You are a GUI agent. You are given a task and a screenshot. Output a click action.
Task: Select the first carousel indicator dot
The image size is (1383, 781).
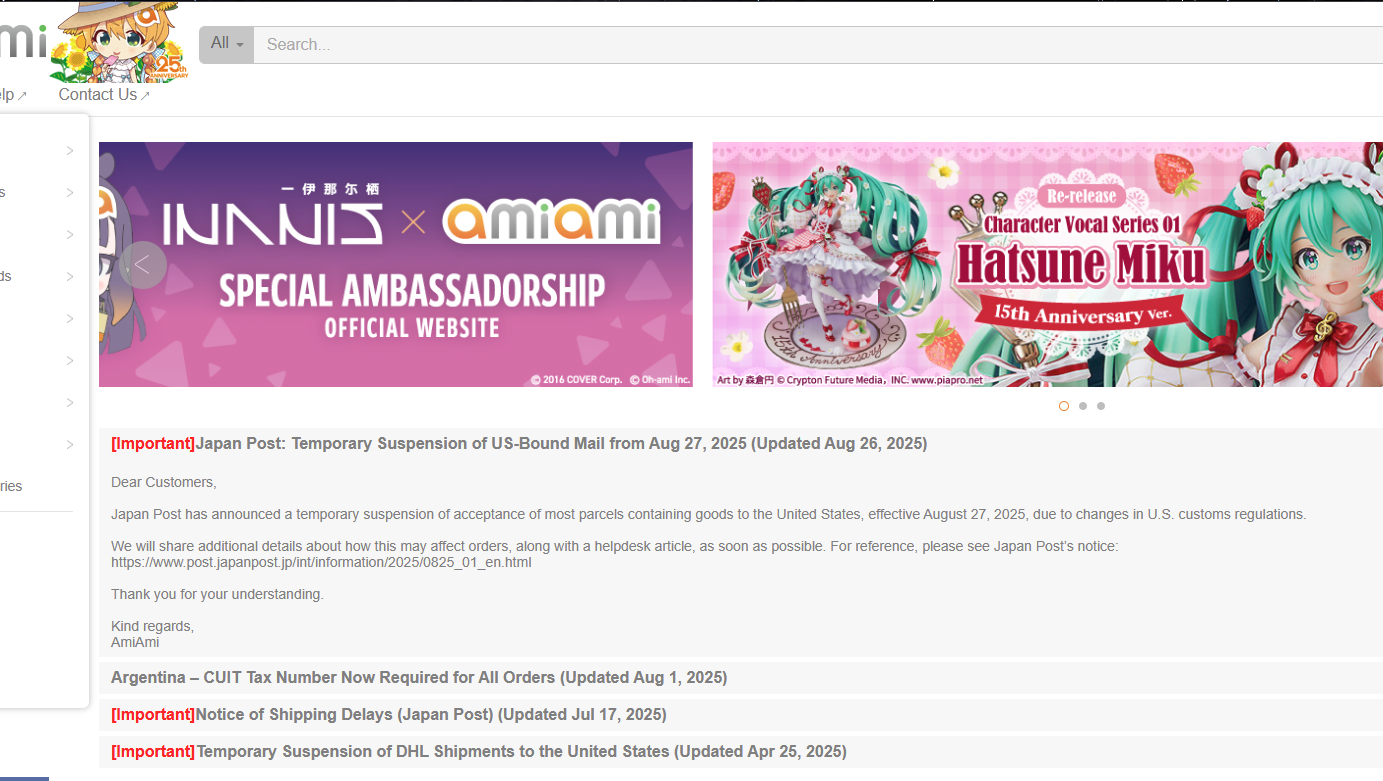tap(1064, 406)
